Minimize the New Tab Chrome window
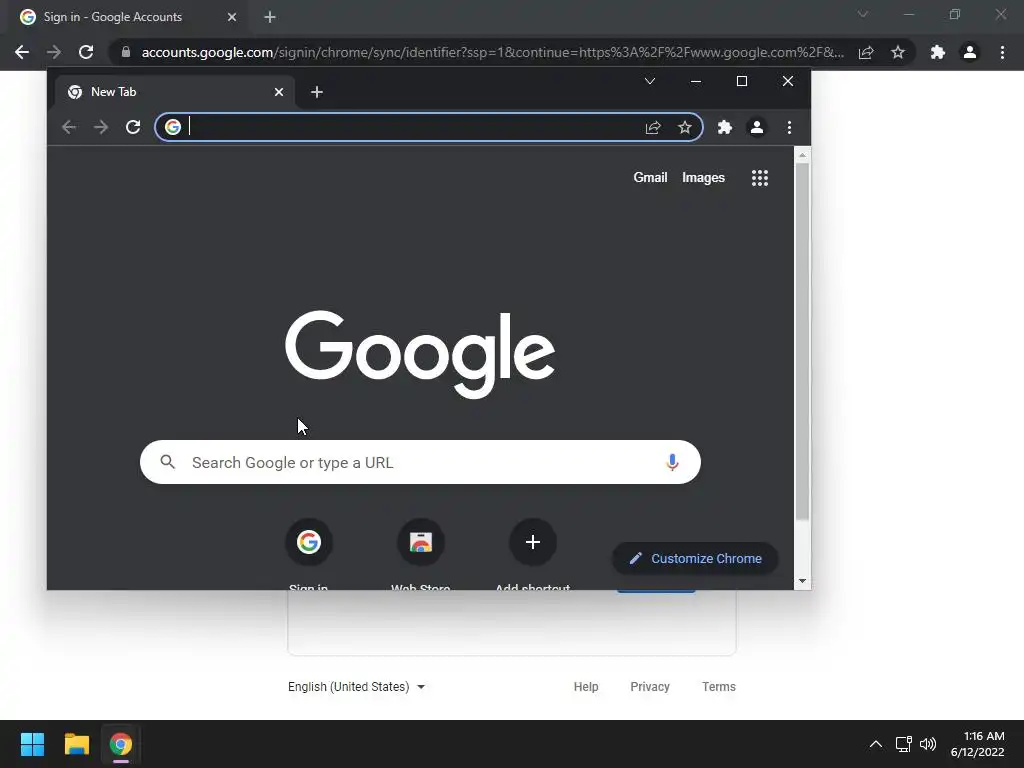Viewport: 1024px width, 768px height. pos(696,81)
